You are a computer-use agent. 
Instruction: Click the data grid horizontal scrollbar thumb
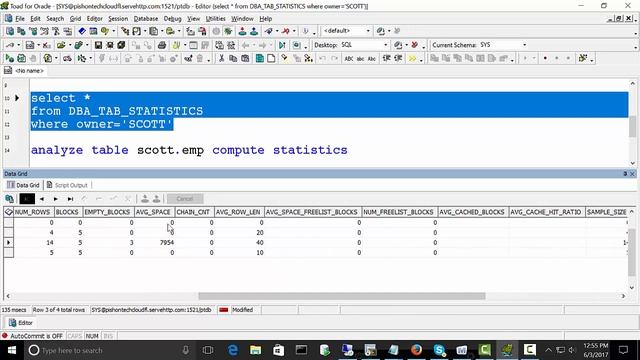tap(342, 296)
